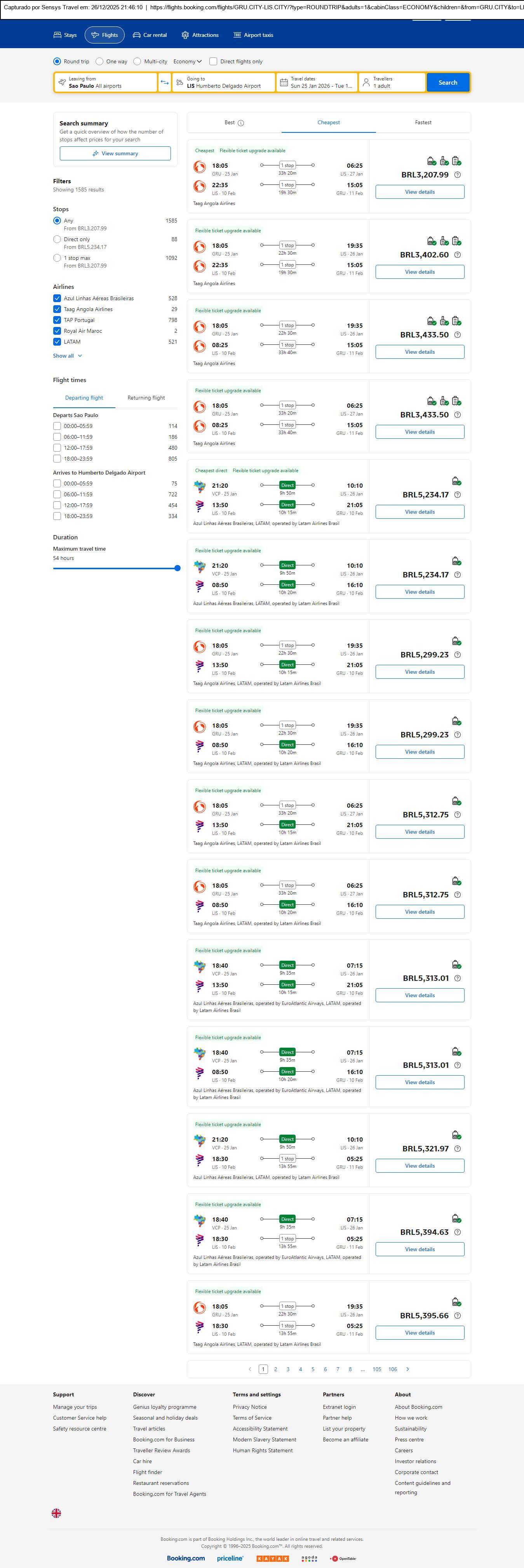Viewport: 524px width, 1568px height.
Task: Click the UK flag language icon
Action: tap(57, 1512)
